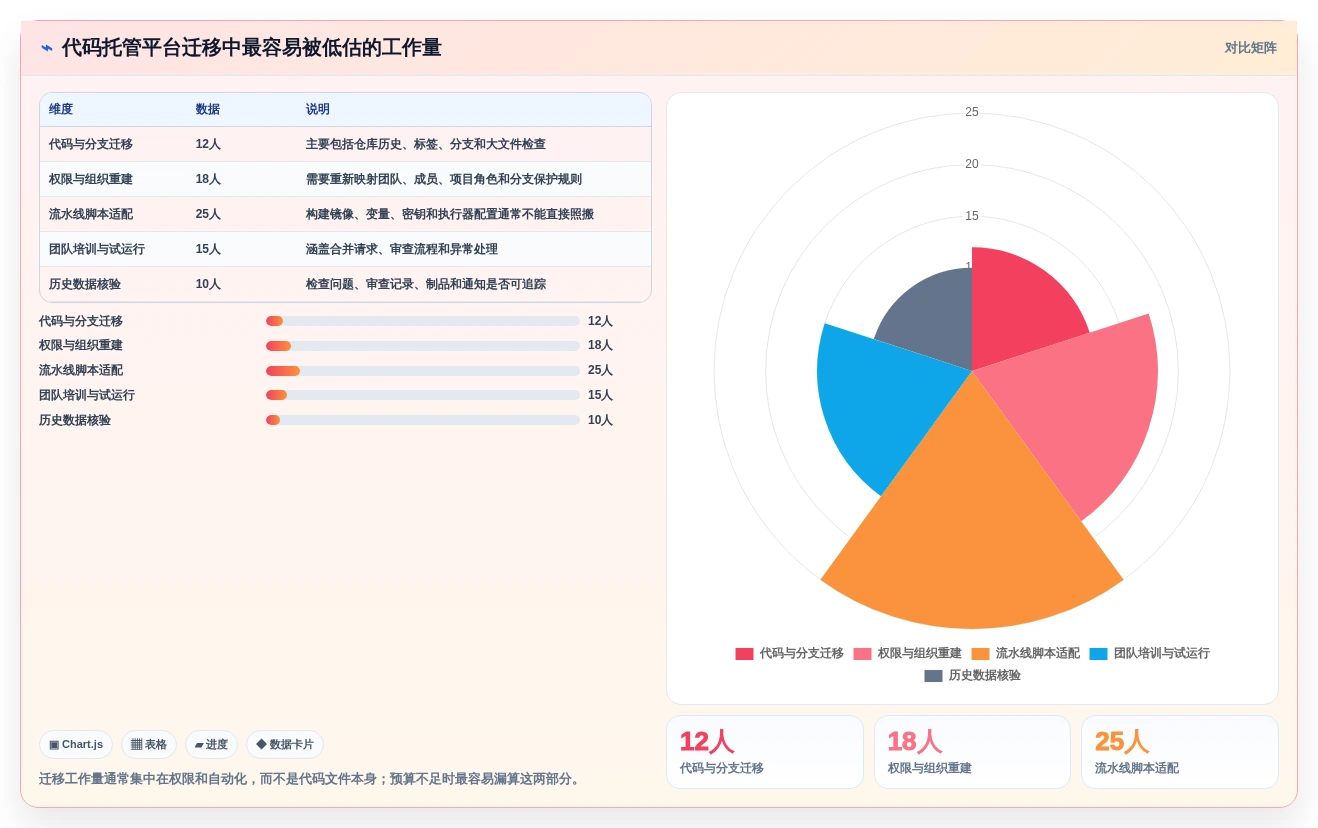Click the page title 代码托管平台迁移中最容易被低估的工作量

252,48
